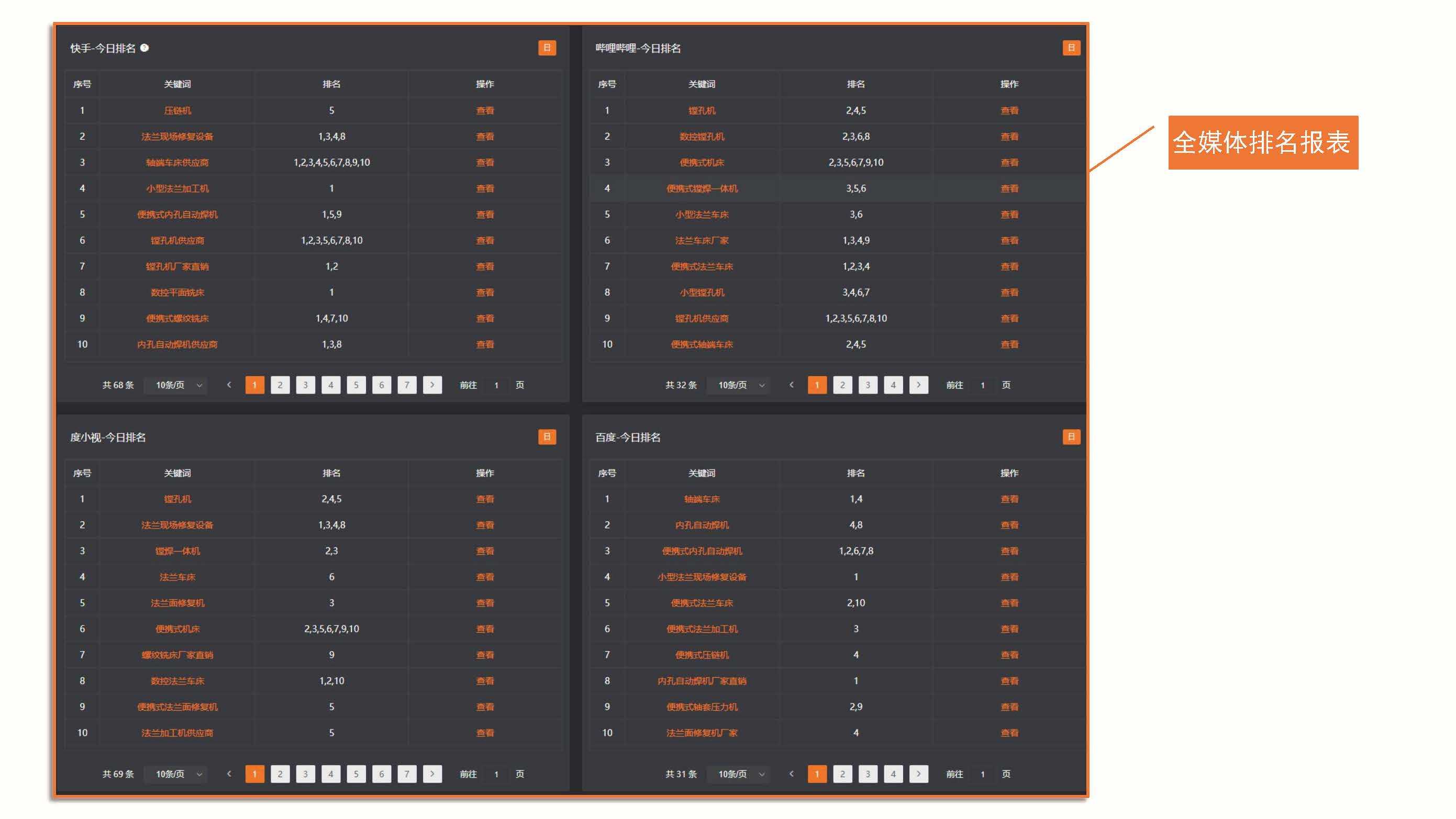This screenshot has width=1456, height=819.
Task: Click 查看 for 压链机 in 快手 table
Action: (x=485, y=111)
